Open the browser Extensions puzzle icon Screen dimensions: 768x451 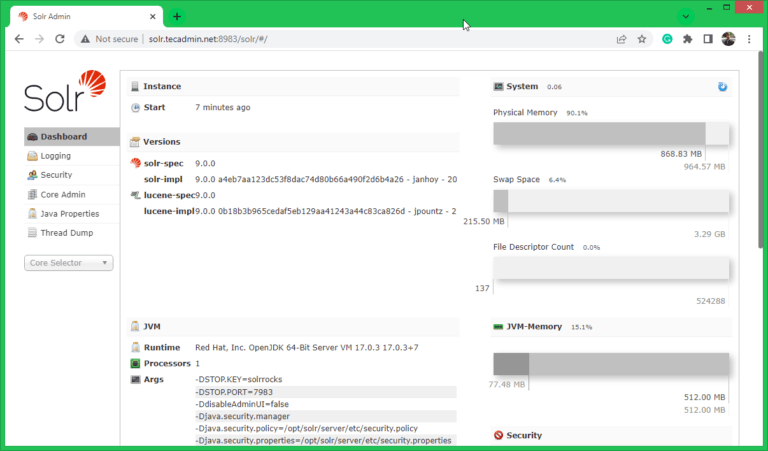pyautogui.click(x=687, y=39)
